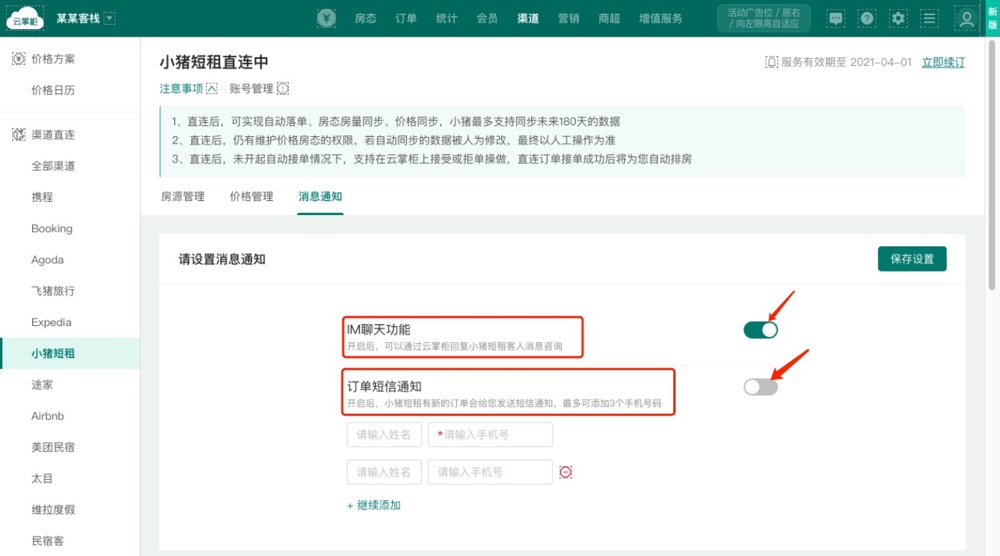Open the chat message icon in header
The width and height of the screenshot is (1000, 556).
click(x=836, y=18)
